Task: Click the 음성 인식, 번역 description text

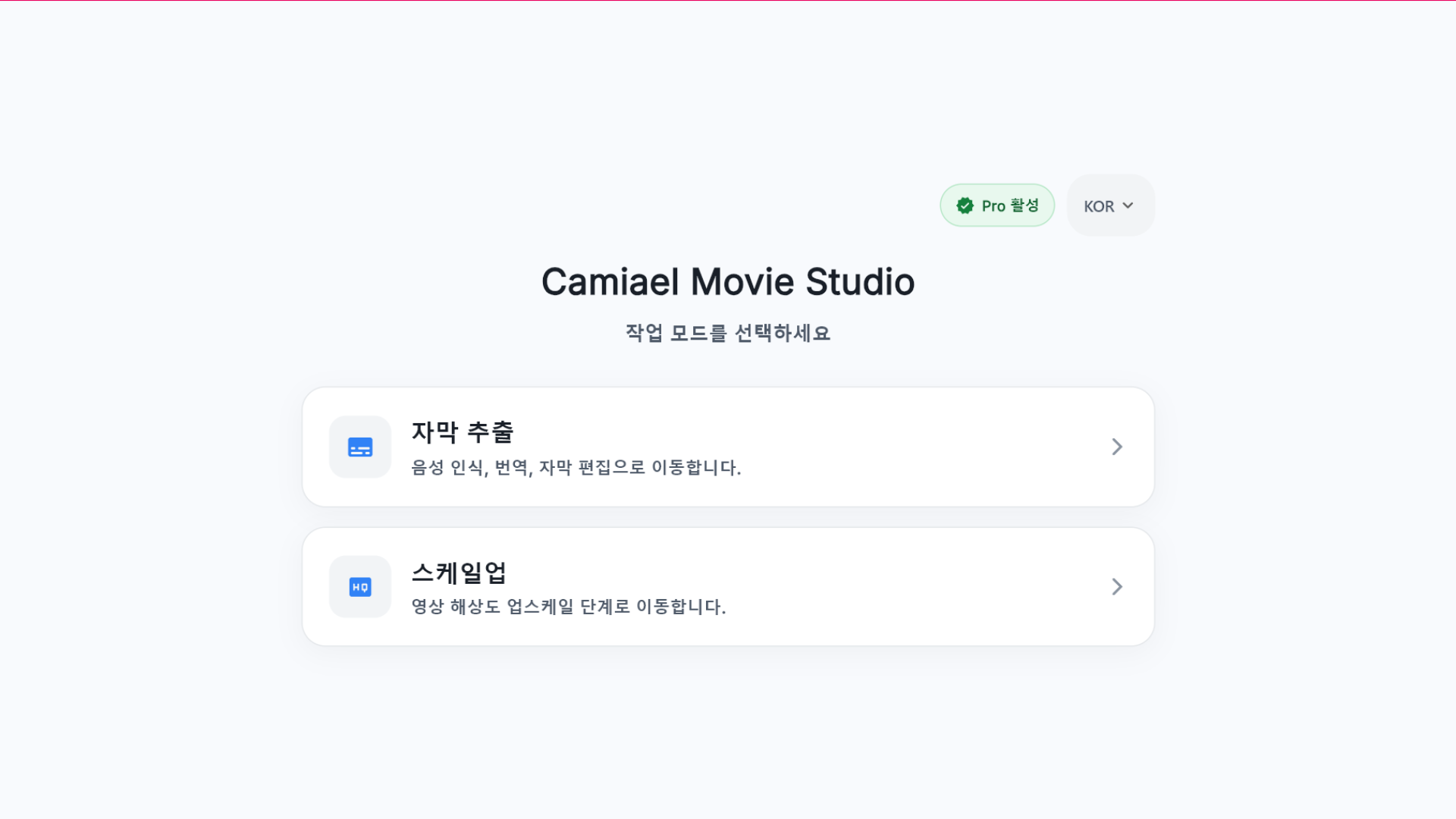Action: coord(576,467)
